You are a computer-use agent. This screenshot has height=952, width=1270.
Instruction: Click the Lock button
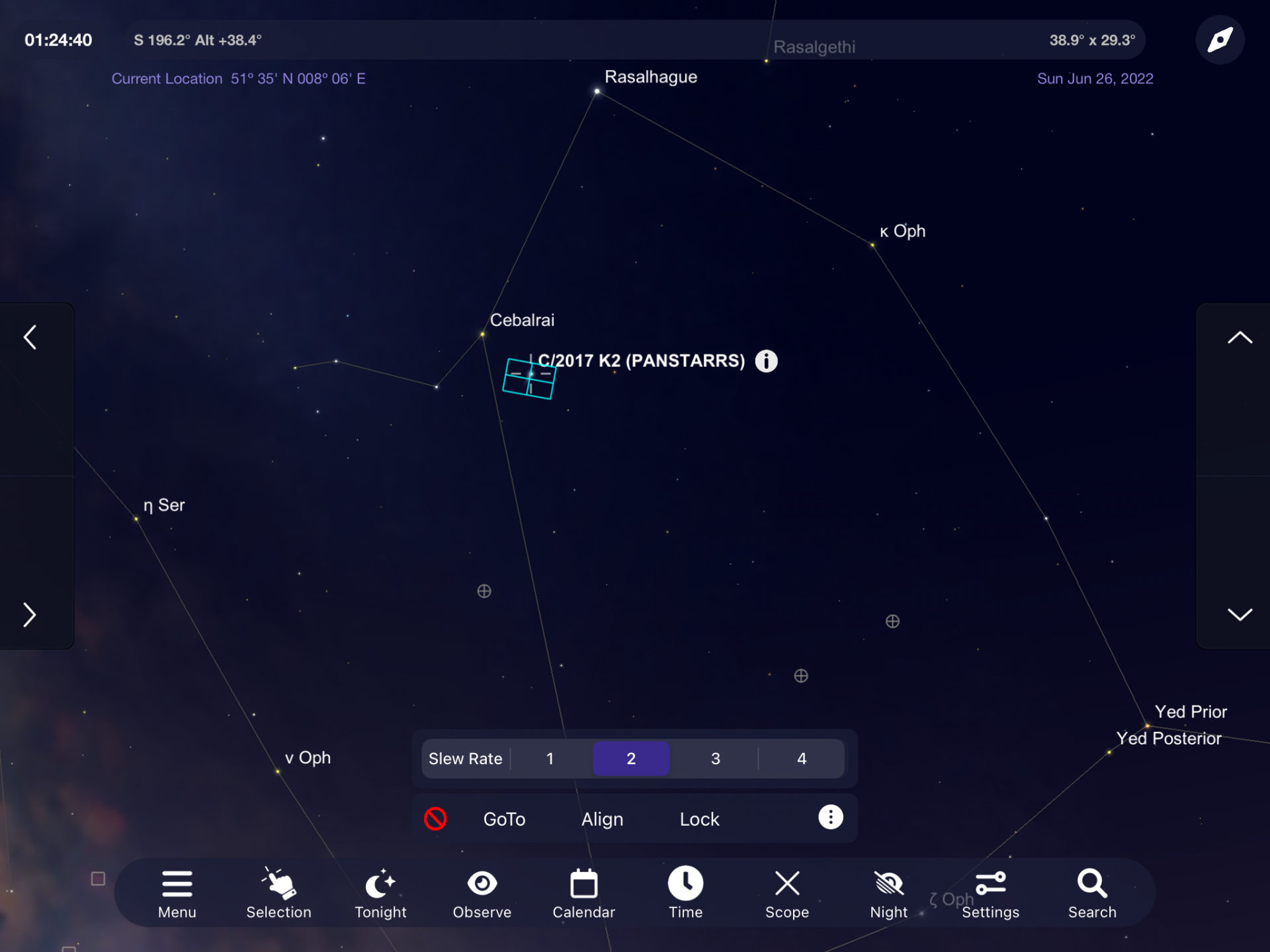click(699, 819)
